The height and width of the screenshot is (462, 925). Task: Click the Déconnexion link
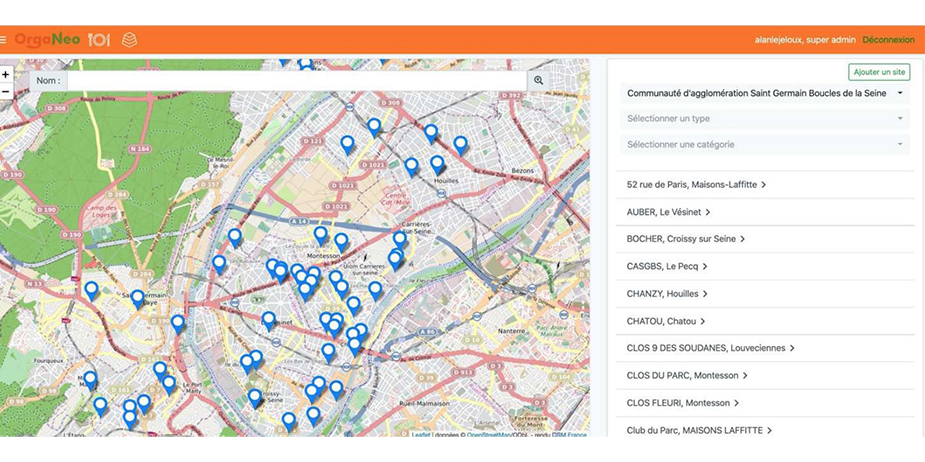click(888, 40)
